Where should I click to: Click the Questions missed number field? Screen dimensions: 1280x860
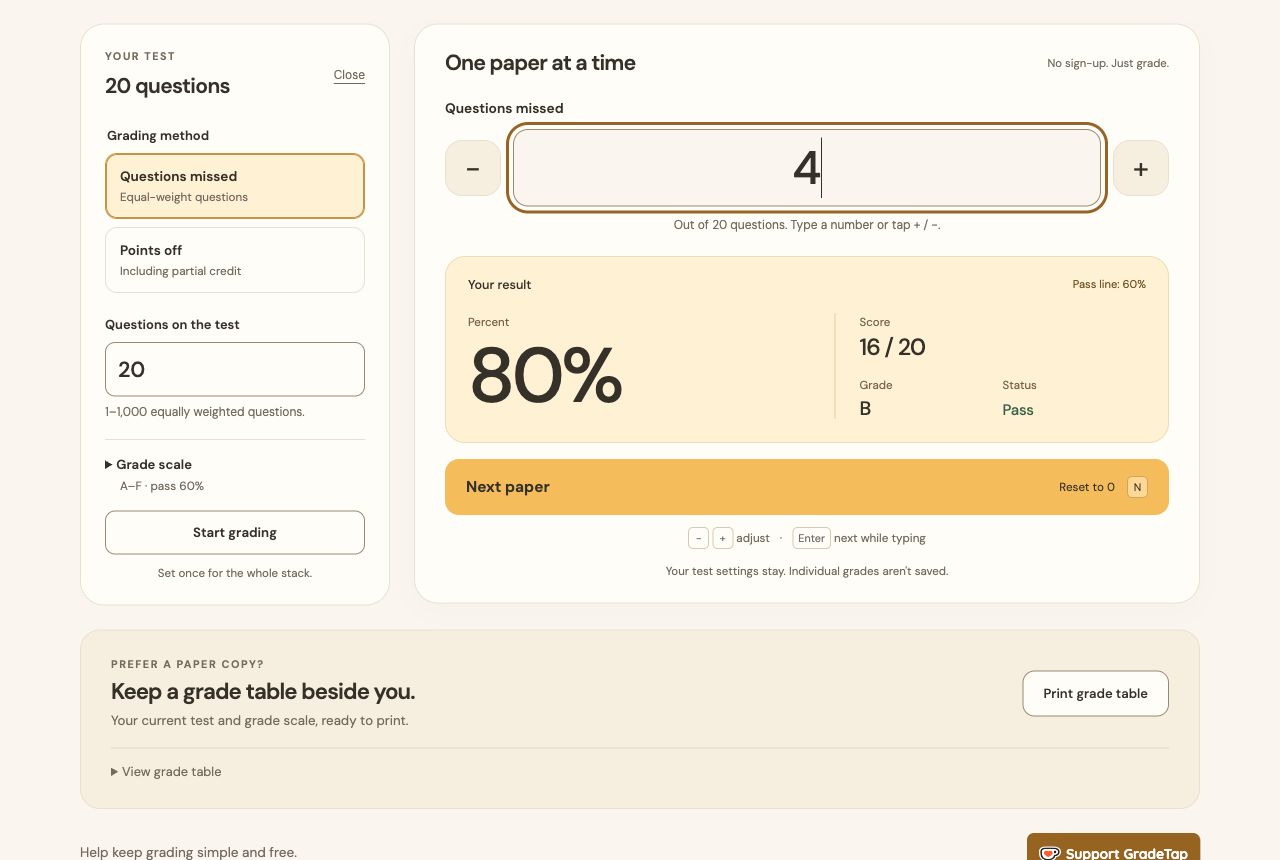[x=807, y=168]
